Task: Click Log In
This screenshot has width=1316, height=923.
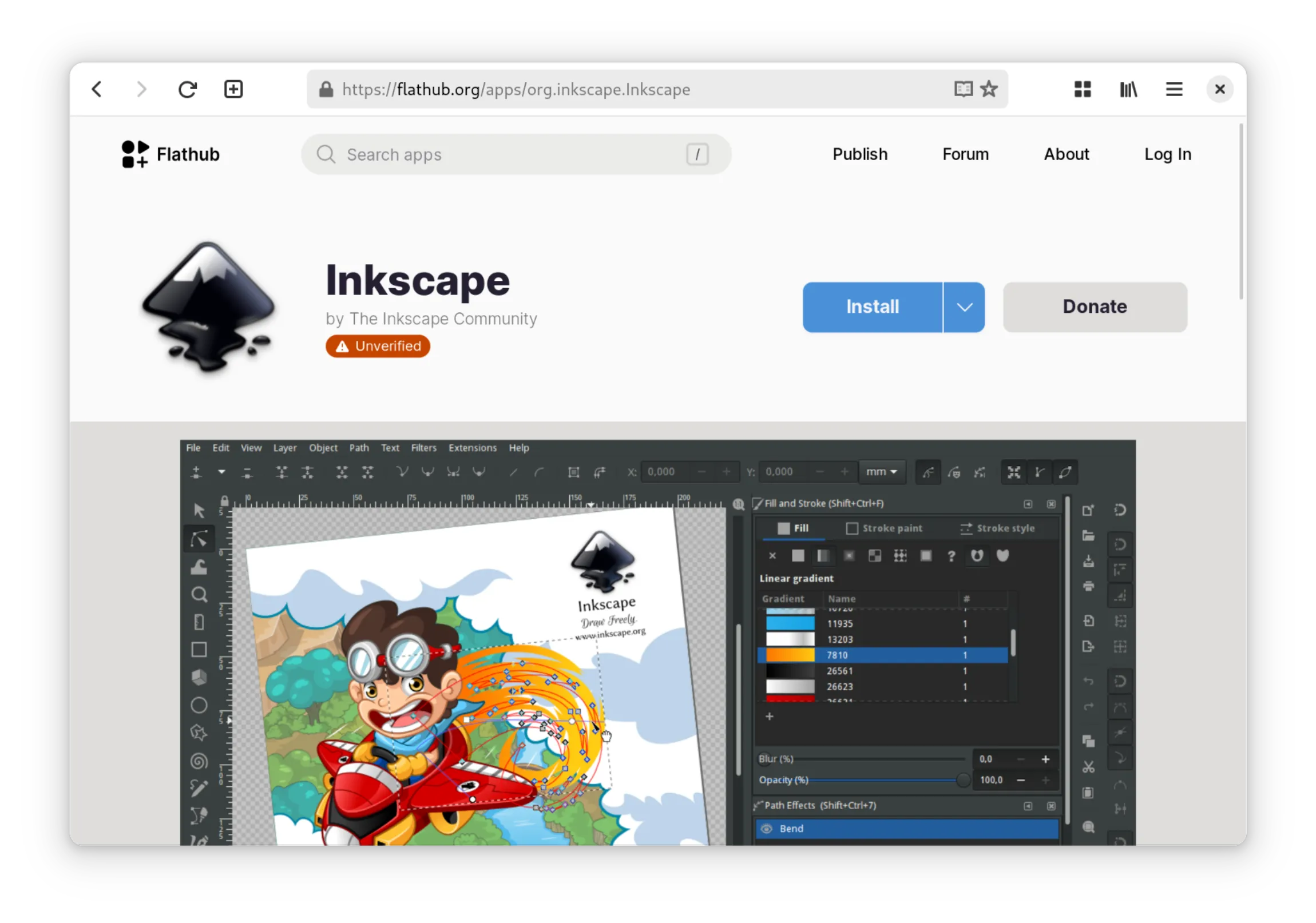Action: point(1168,154)
